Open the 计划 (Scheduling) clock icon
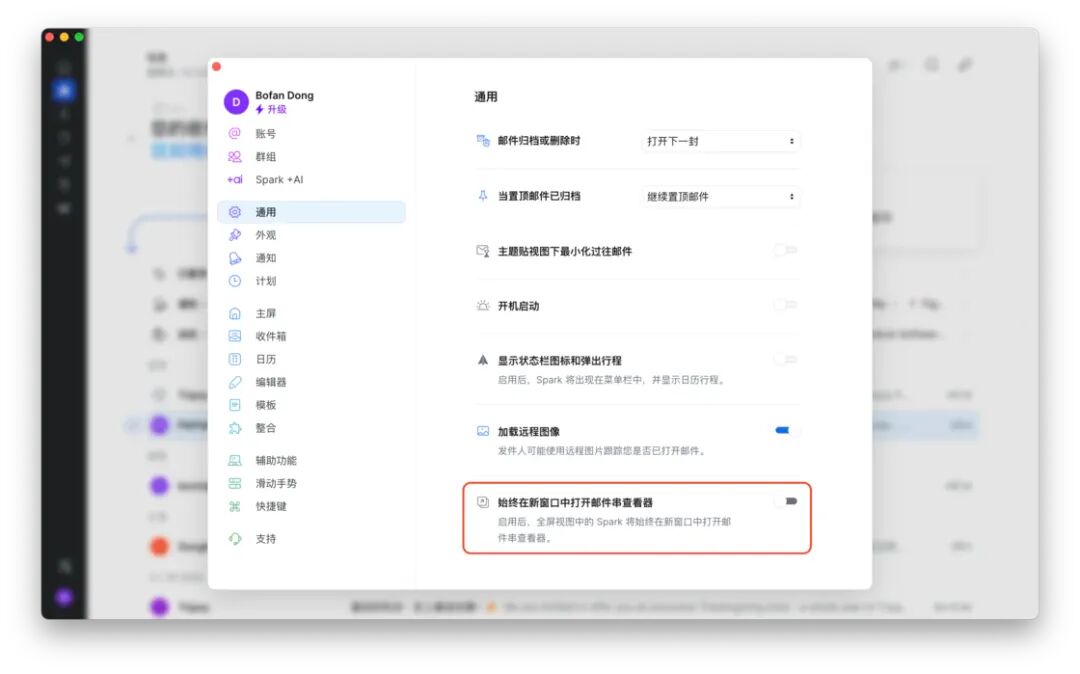 (234, 281)
